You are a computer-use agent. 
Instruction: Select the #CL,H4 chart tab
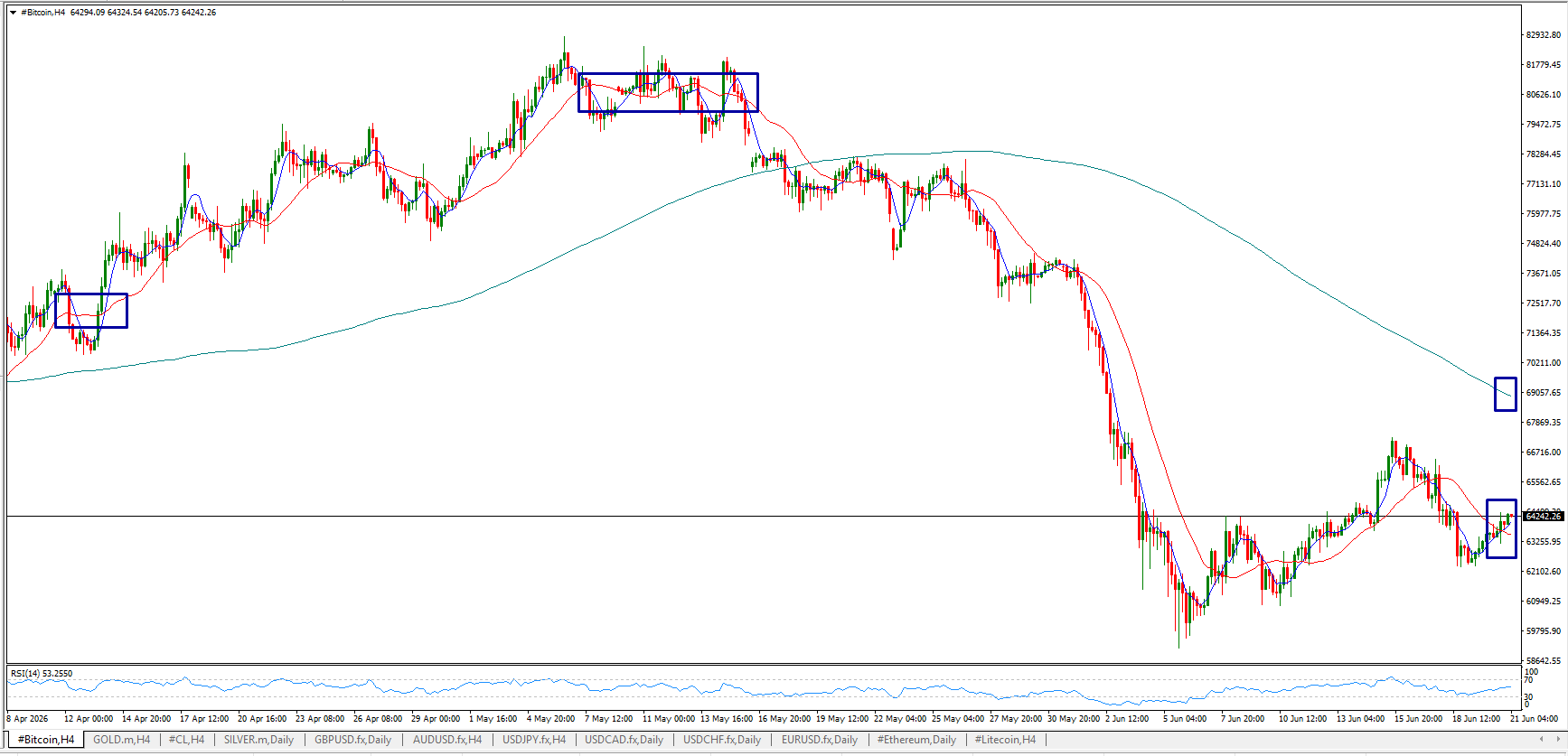[186, 740]
